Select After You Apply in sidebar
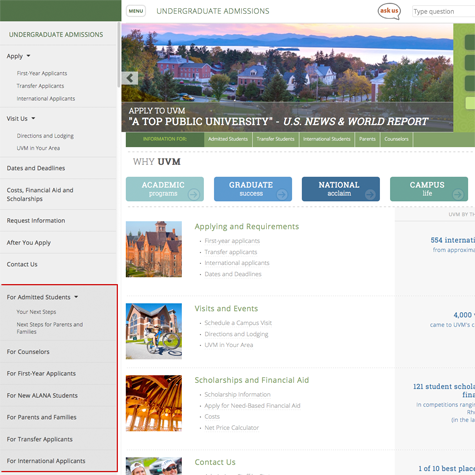The image size is (475, 475). click(29, 242)
